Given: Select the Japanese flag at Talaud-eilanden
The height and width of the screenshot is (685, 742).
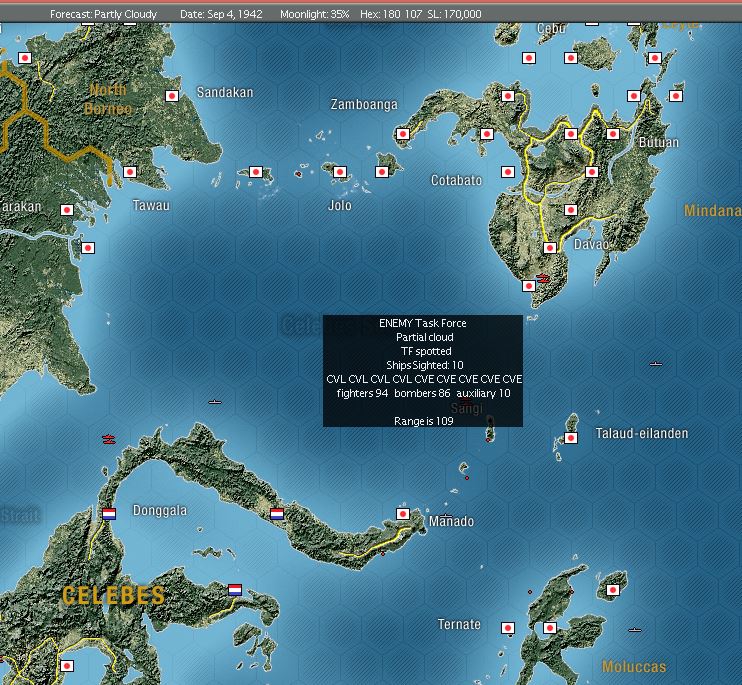Looking at the screenshot, I should 571,438.
